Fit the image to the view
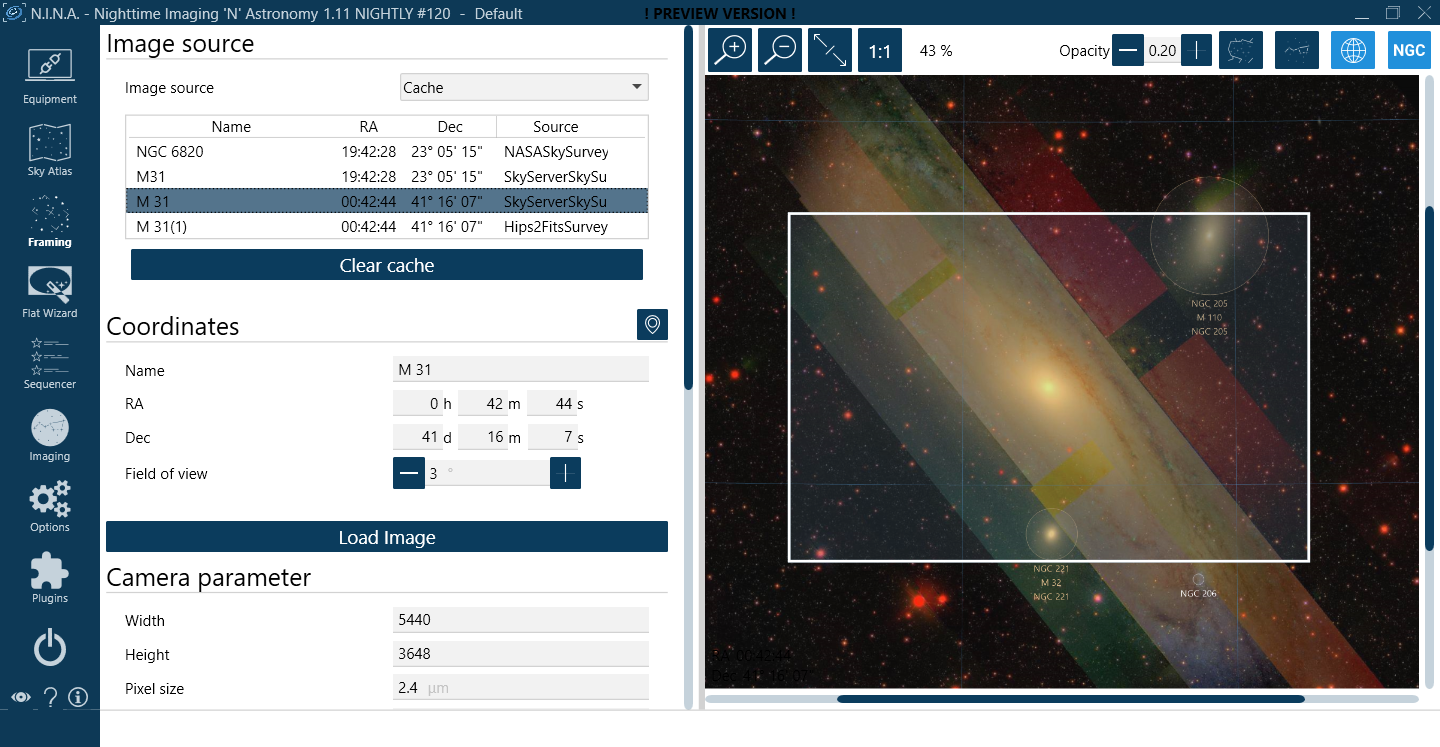This screenshot has height=747, width=1440. (830, 50)
